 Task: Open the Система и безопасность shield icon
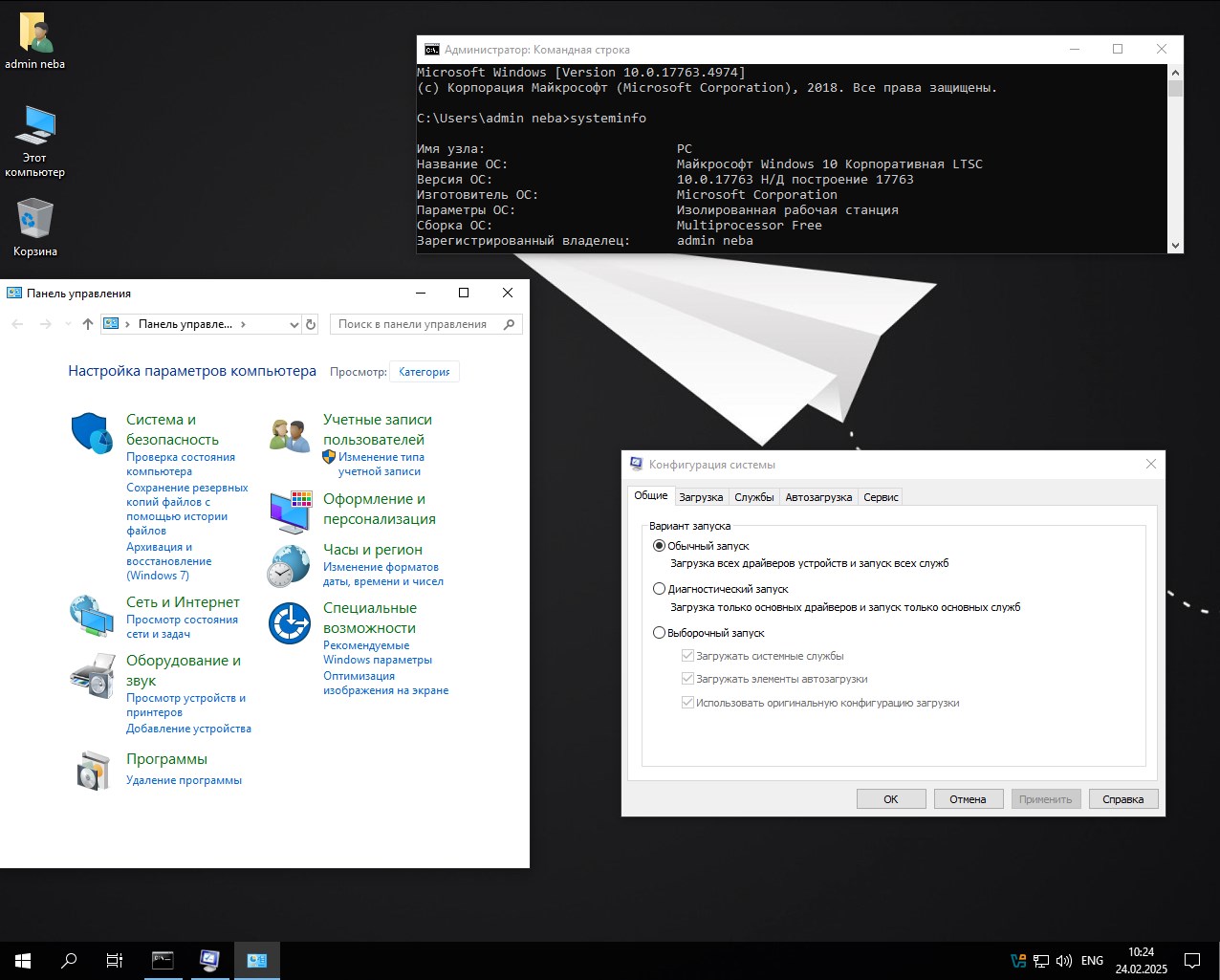pos(92,433)
